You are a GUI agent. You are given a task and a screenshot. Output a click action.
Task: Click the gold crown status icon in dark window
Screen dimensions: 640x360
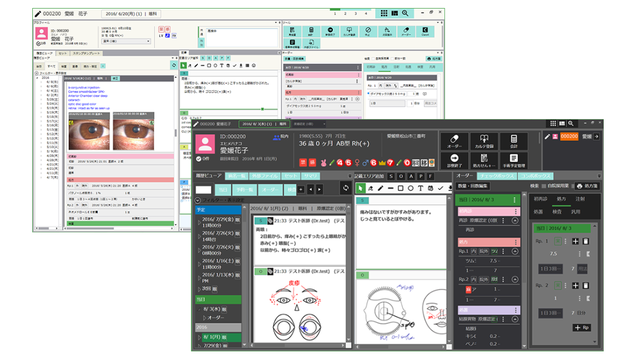pos(382,163)
